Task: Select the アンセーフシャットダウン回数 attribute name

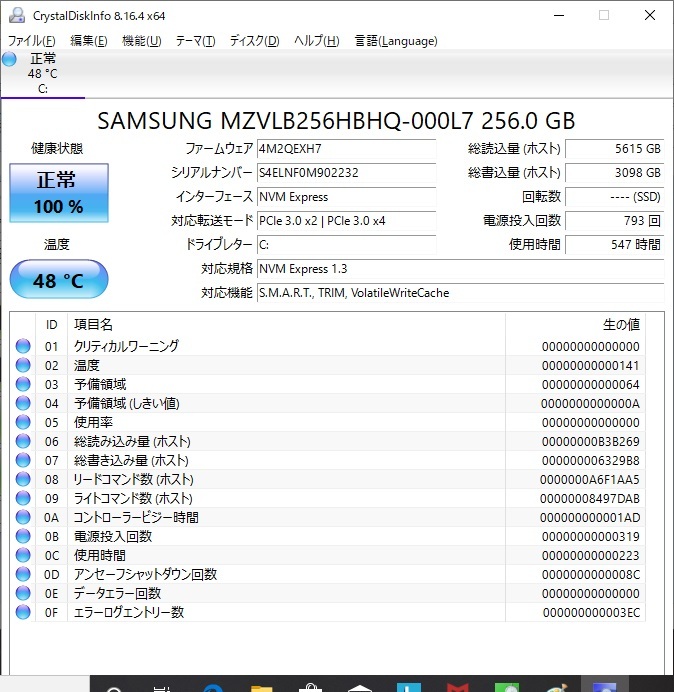Action: click(x=145, y=574)
